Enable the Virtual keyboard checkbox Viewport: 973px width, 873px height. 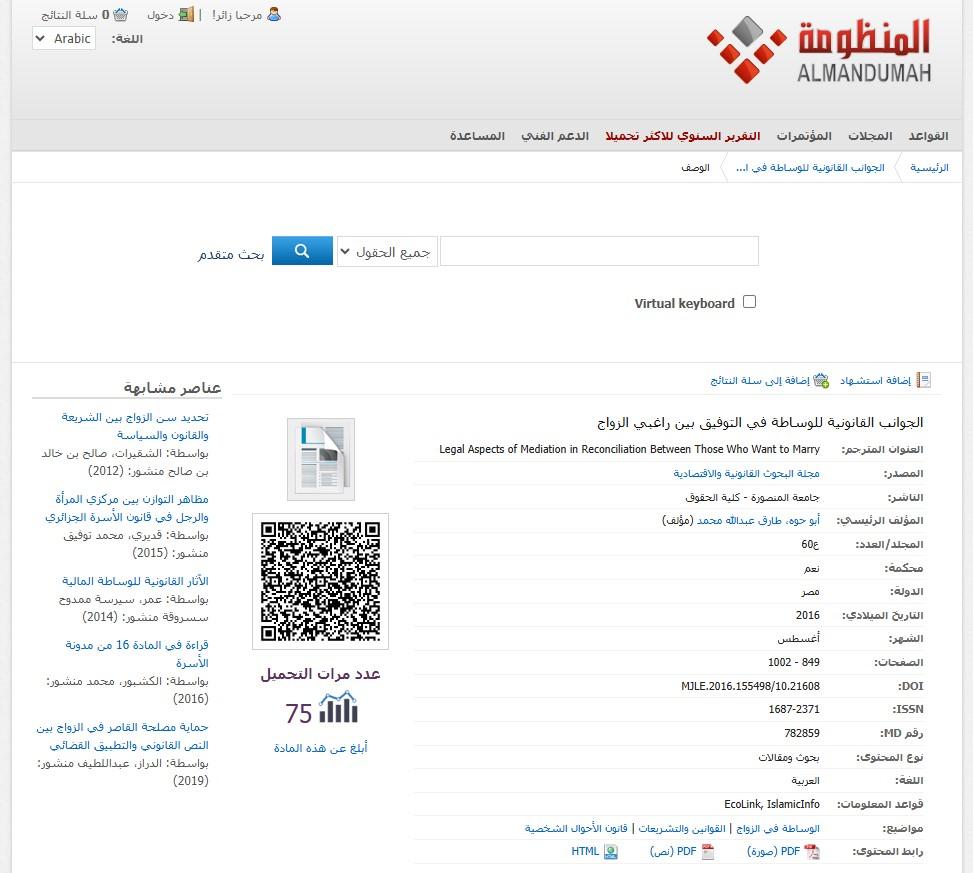(749, 301)
